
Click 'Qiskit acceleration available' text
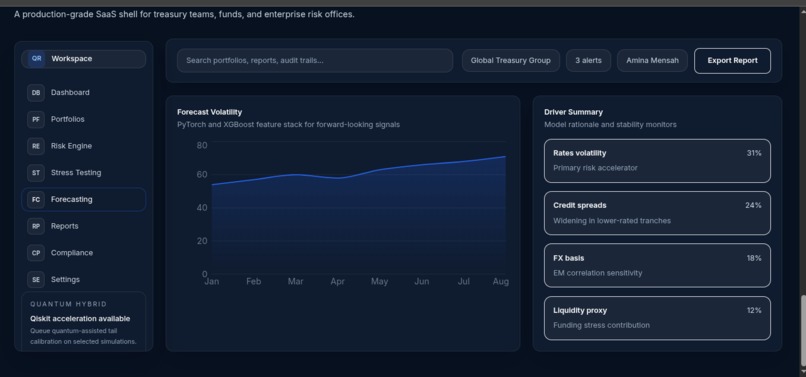(x=80, y=319)
